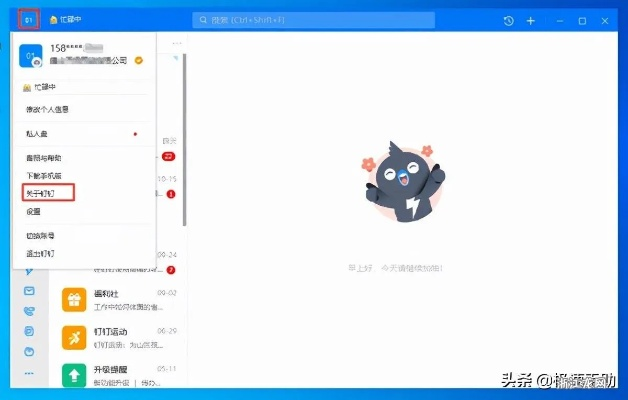
Task: Open the document disk icon in sidebar
Action: point(29,331)
